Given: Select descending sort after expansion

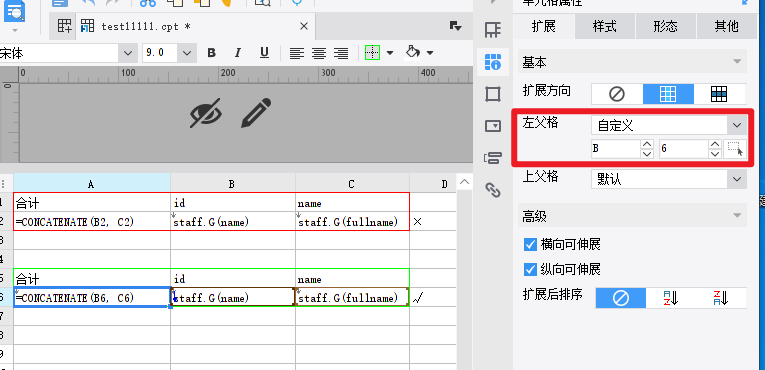Looking at the screenshot, I should (x=721, y=298).
